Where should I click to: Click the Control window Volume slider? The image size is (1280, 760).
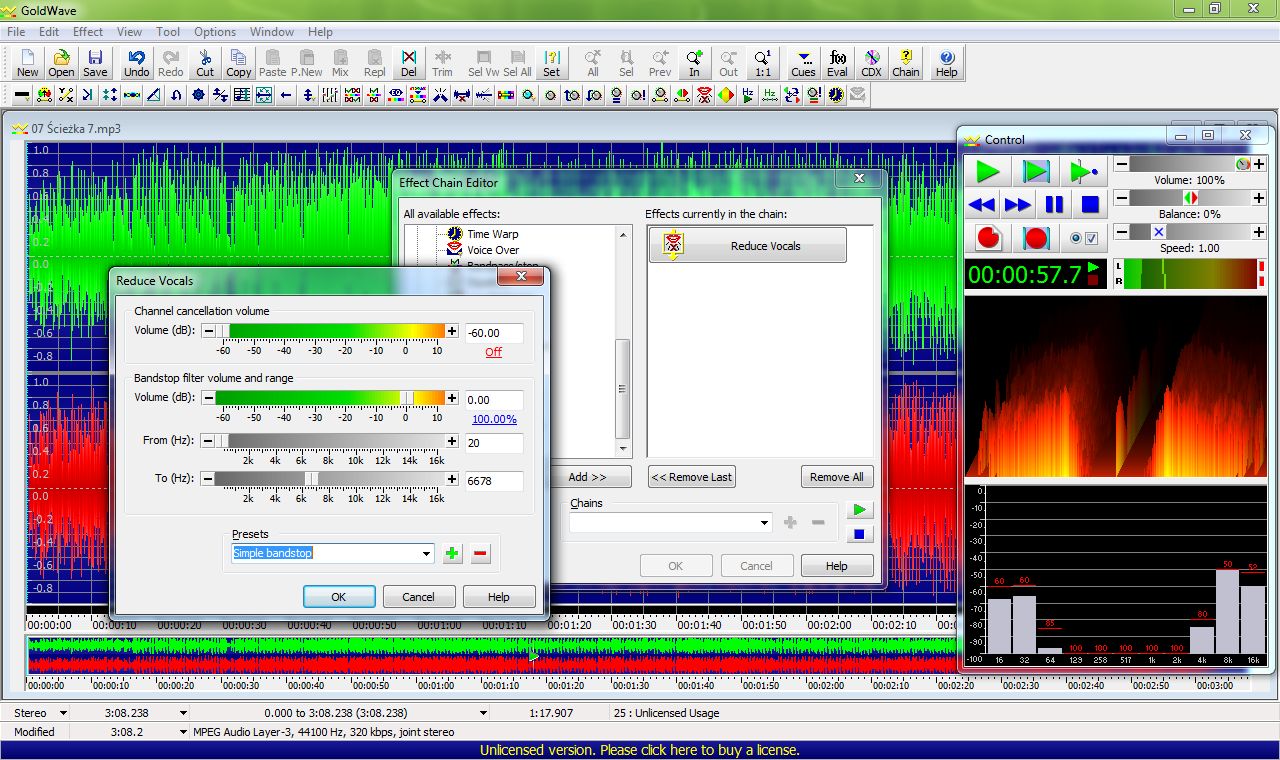click(1190, 164)
